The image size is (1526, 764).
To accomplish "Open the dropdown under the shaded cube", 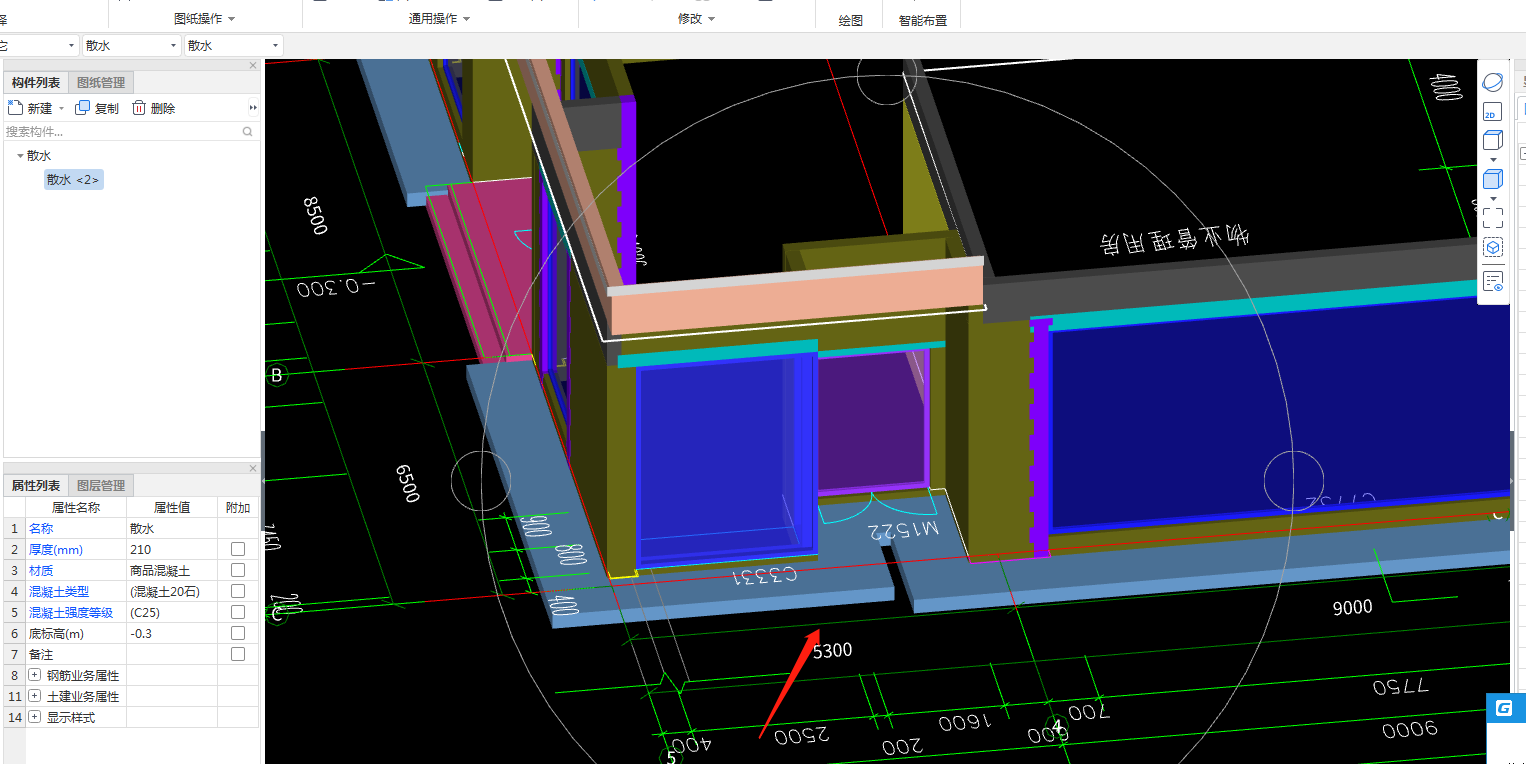I will tap(1493, 198).
